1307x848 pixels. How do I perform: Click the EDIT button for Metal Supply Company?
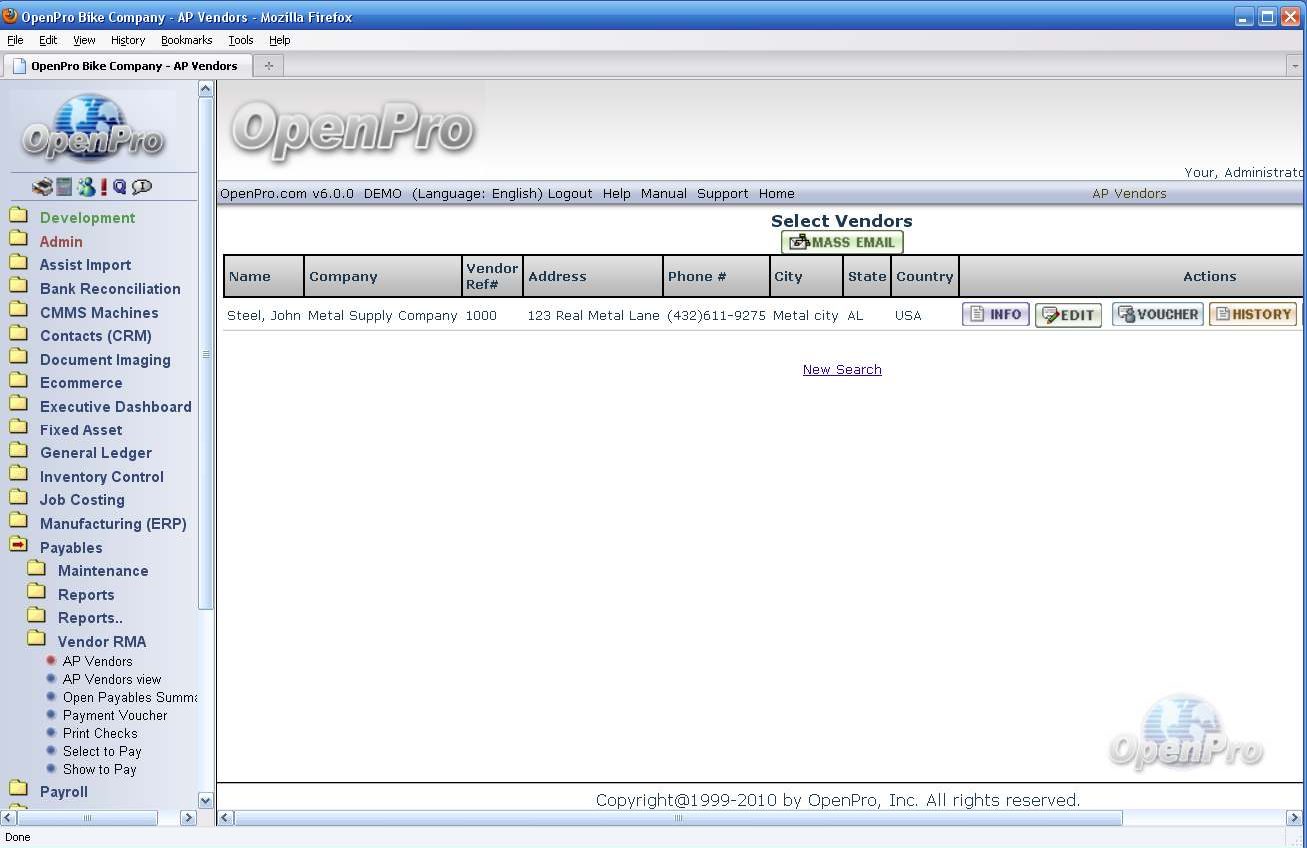[1068, 315]
